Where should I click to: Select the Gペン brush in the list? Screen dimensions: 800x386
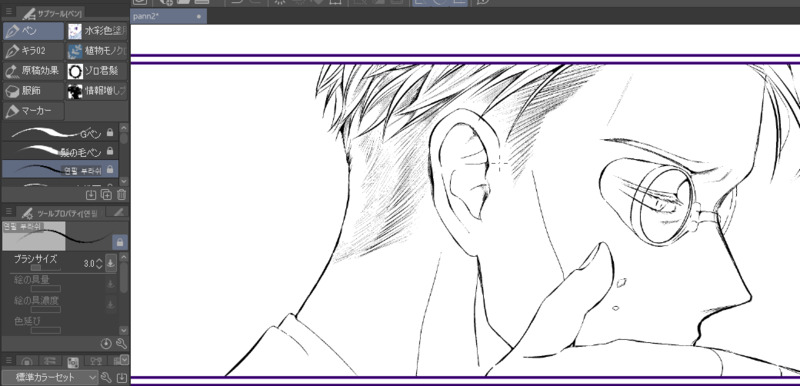coord(60,134)
